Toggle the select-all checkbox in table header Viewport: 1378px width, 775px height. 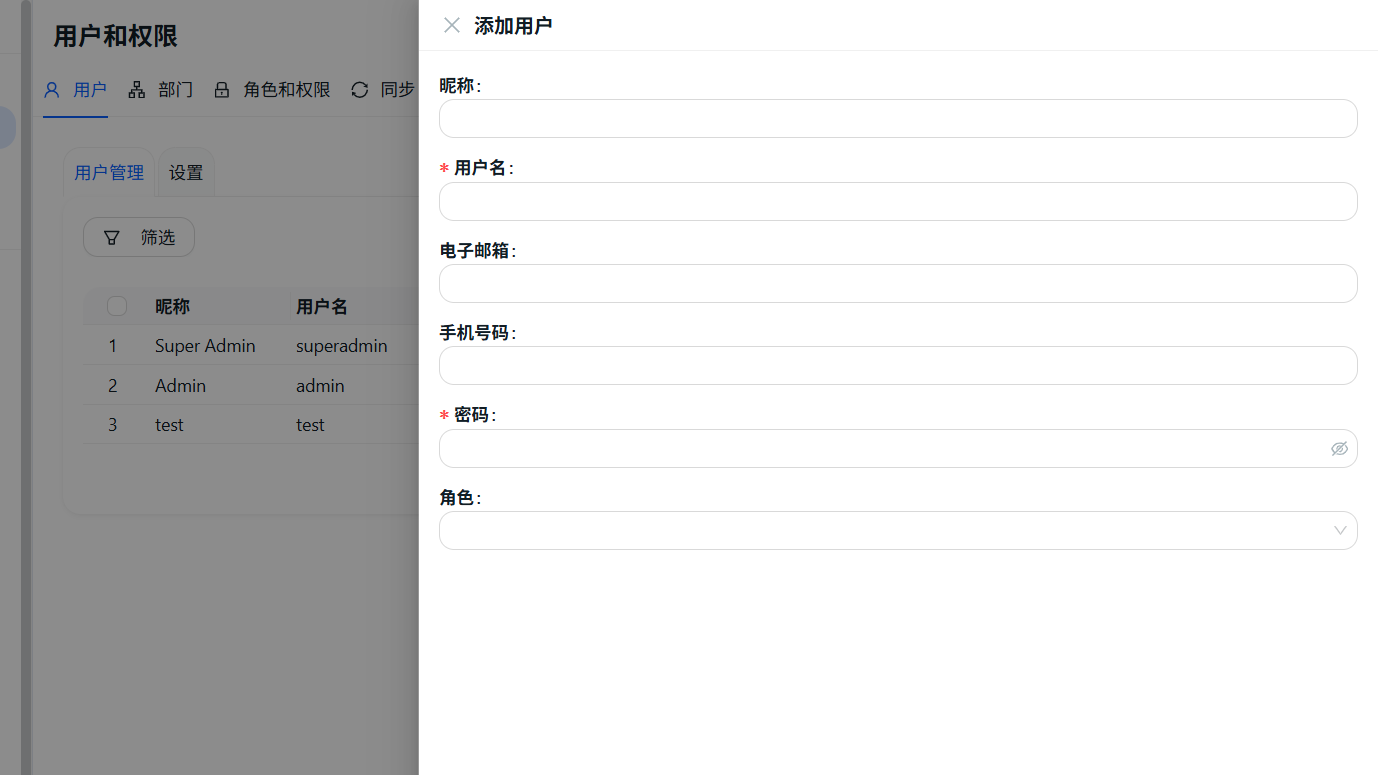coord(117,306)
